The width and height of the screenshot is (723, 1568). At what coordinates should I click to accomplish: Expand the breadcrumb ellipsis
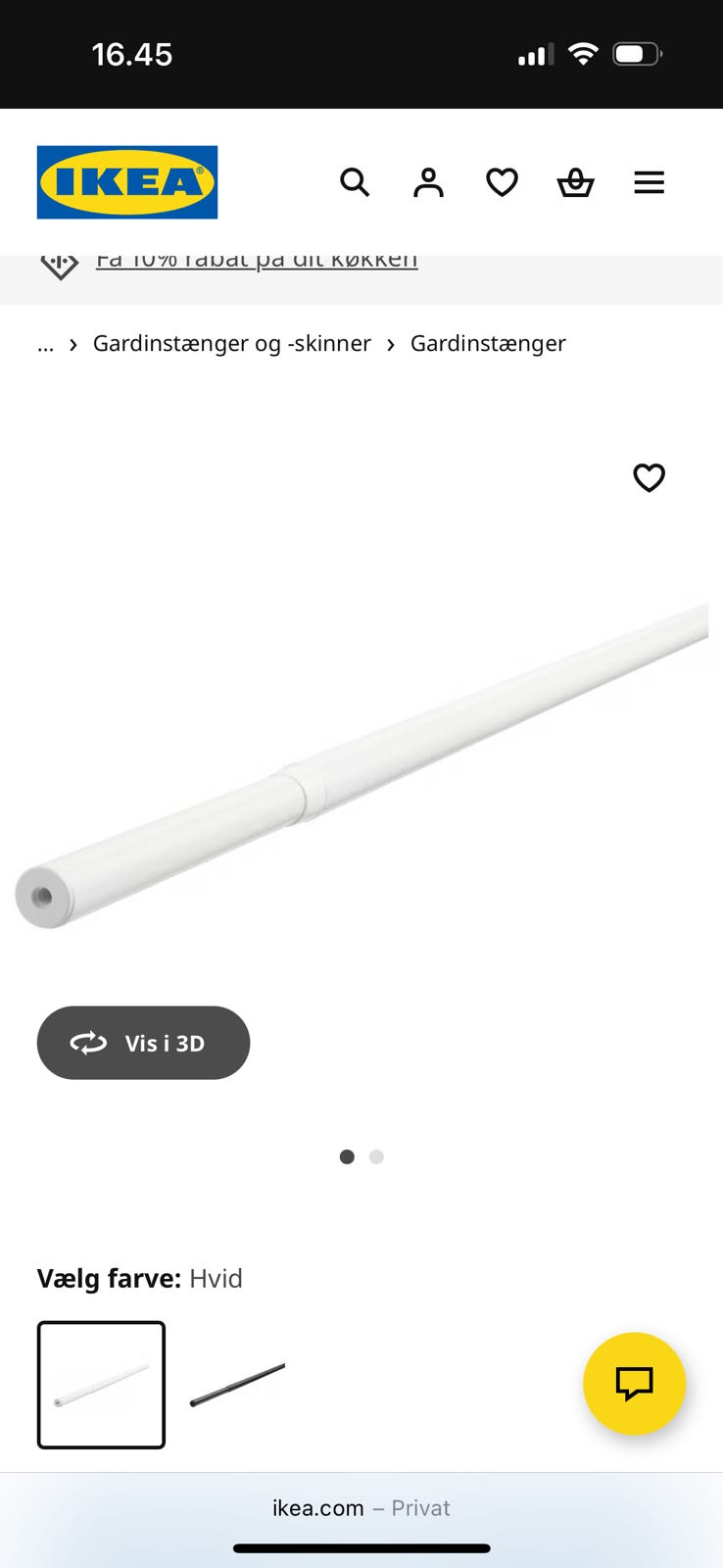pyautogui.click(x=45, y=344)
